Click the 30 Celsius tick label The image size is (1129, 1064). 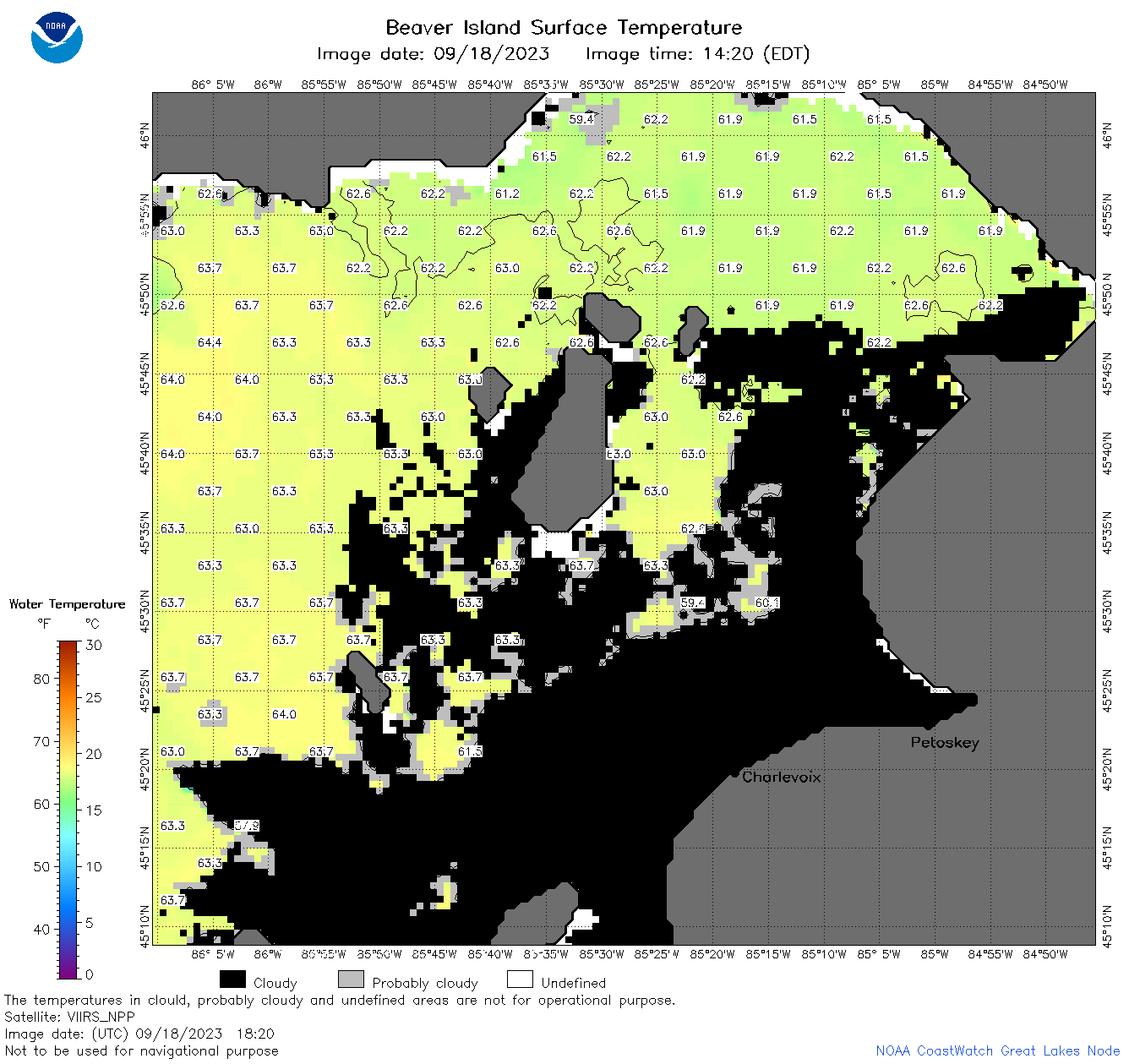point(94,645)
